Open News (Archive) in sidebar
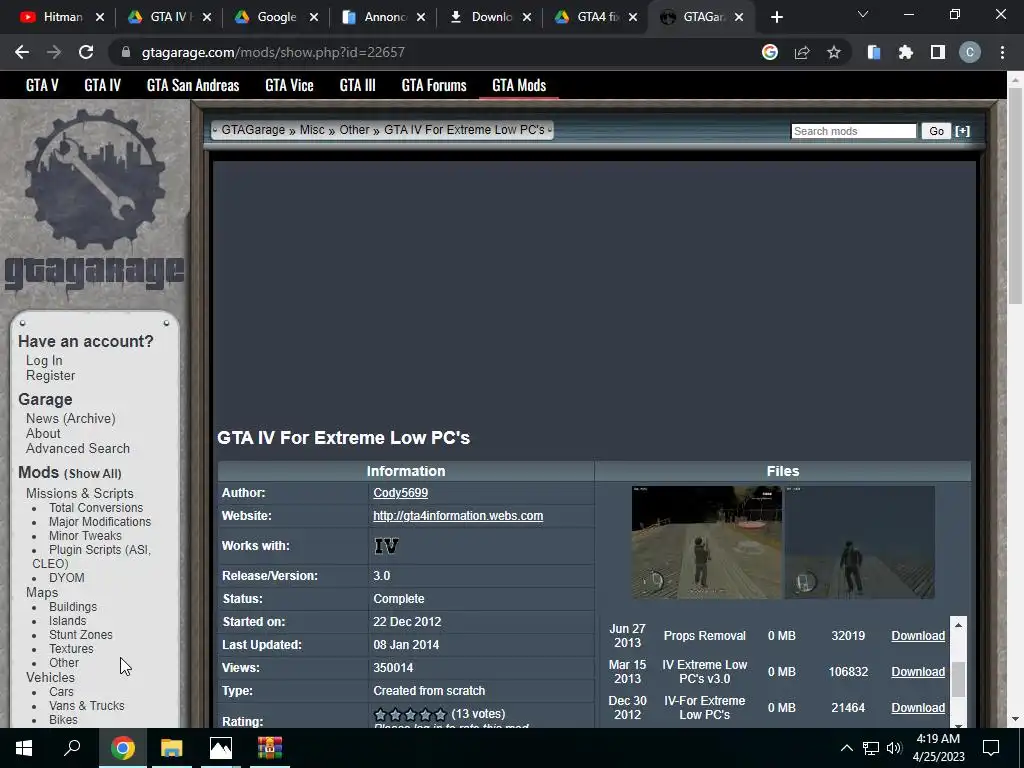The height and width of the screenshot is (768, 1024). click(x=71, y=419)
